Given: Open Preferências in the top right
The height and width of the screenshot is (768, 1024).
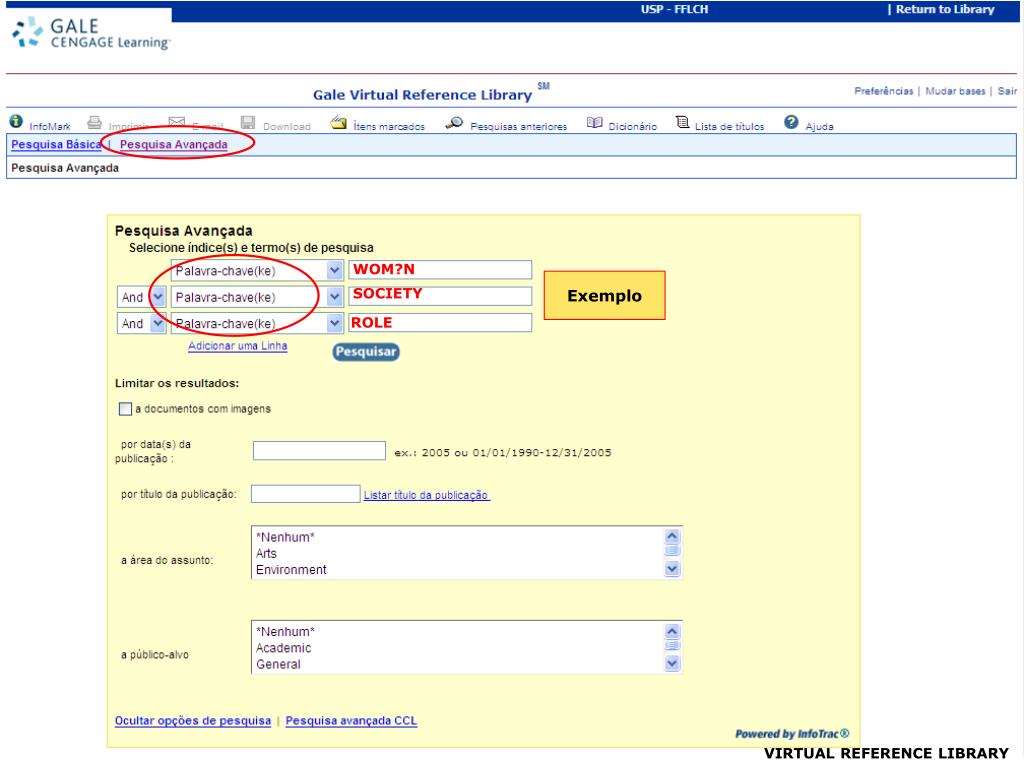Looking at the screenshot, I should [884, 91].
